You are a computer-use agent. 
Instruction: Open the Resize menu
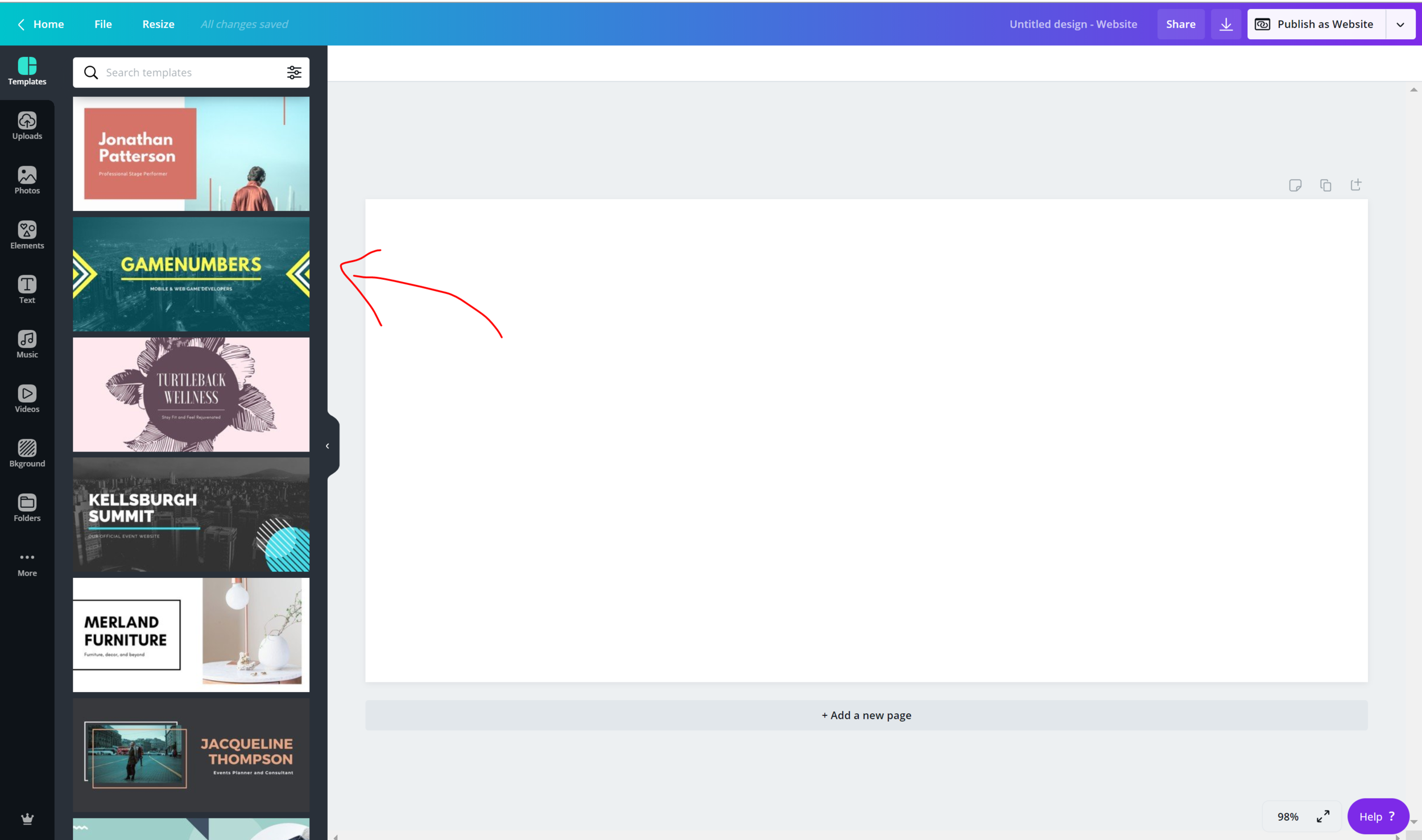pyautogui.click(x=158, y=24)
